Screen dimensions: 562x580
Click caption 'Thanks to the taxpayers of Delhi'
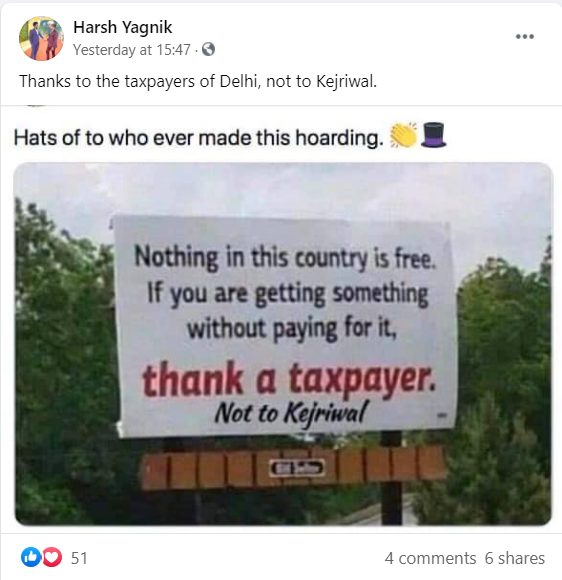point(198,81)
